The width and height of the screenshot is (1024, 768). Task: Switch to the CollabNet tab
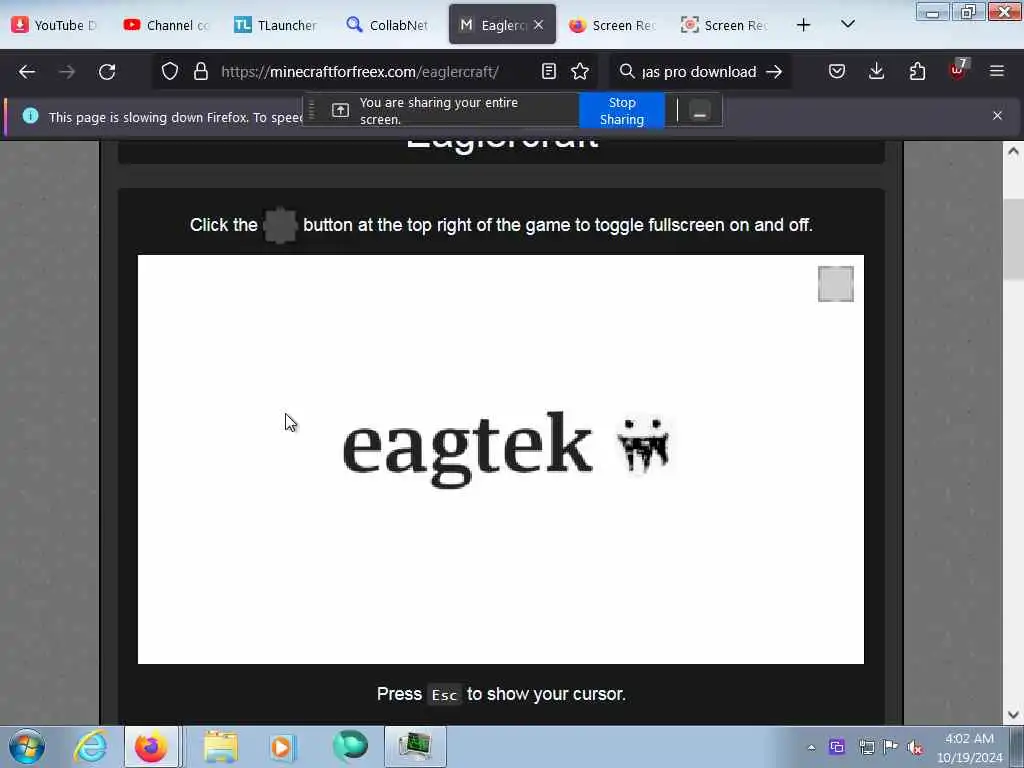click(388, 25)
